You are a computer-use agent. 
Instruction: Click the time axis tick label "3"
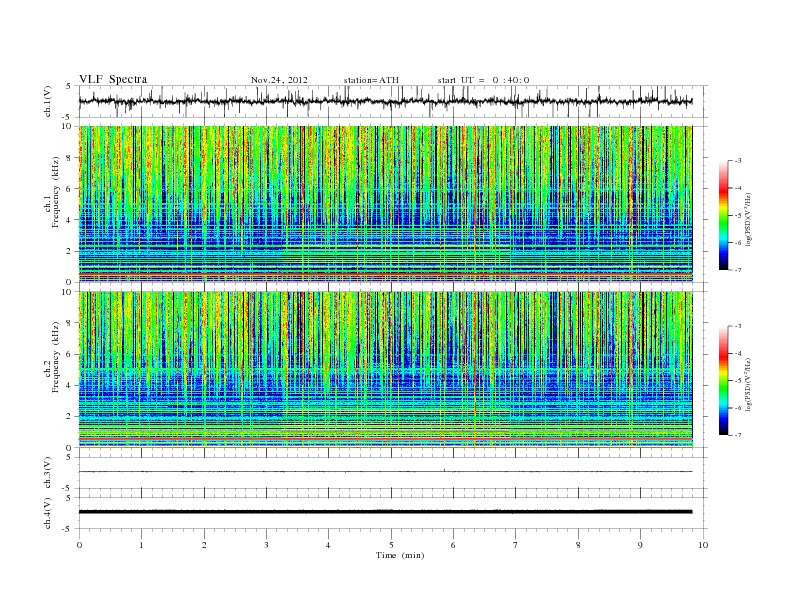click(x=266, y=545)
